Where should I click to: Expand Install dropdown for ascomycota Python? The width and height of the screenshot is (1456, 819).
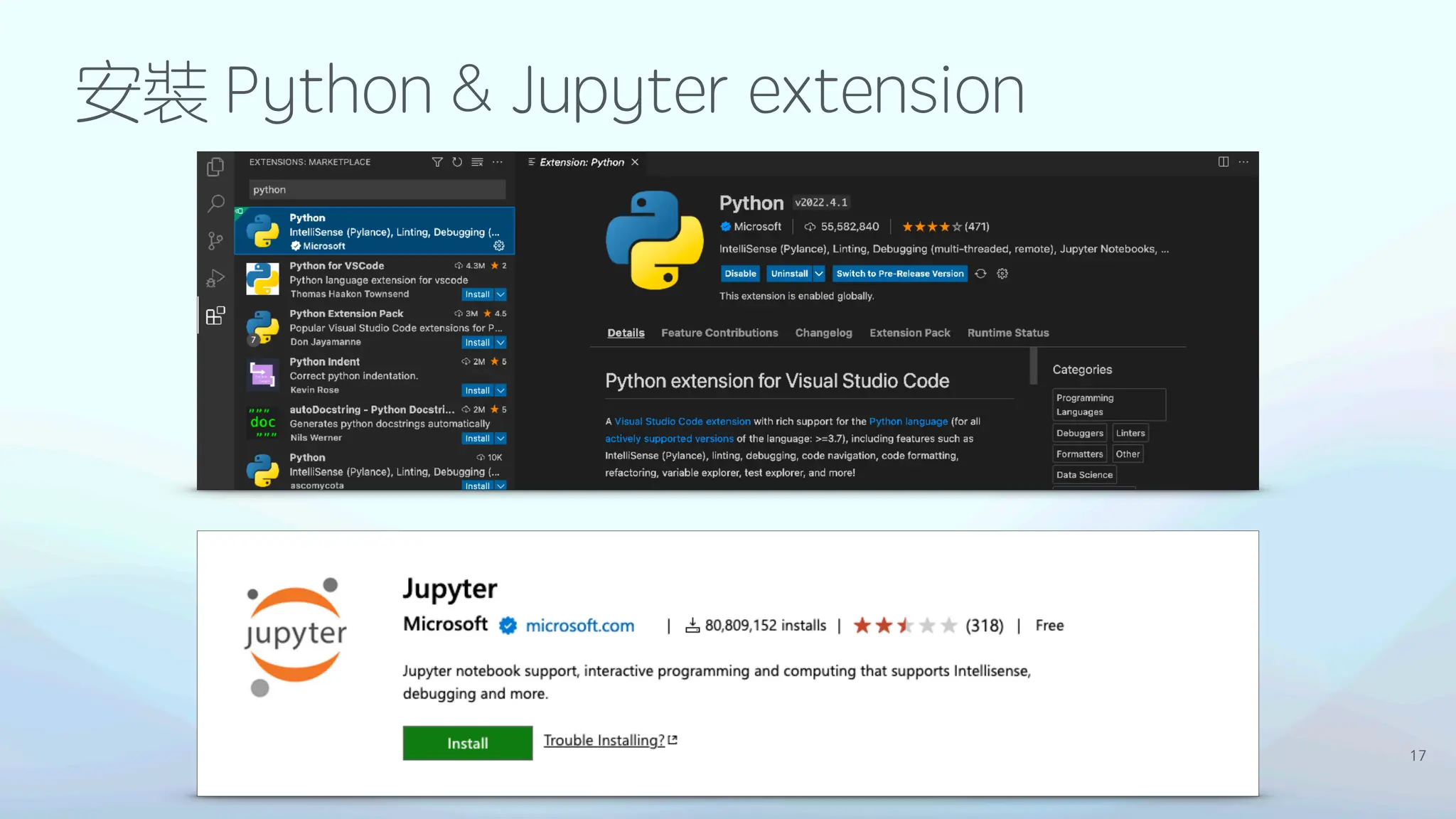tap(500, 486)
